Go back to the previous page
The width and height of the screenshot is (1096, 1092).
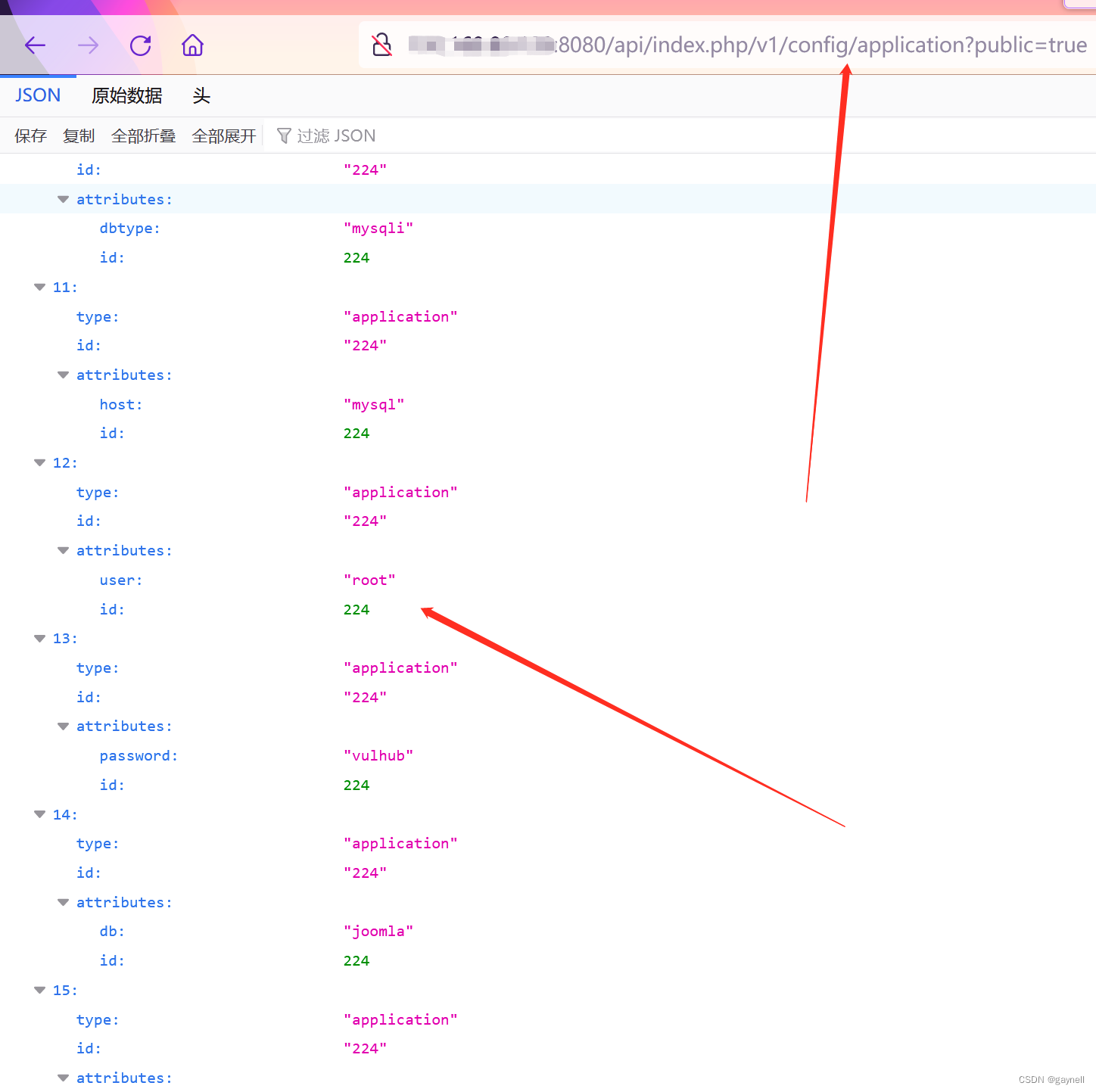(35, 45)
